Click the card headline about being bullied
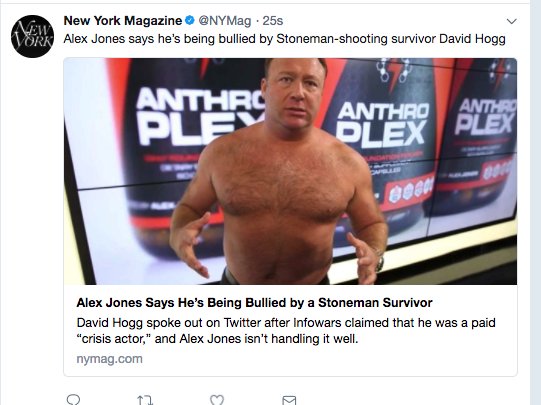 point(254,303)
